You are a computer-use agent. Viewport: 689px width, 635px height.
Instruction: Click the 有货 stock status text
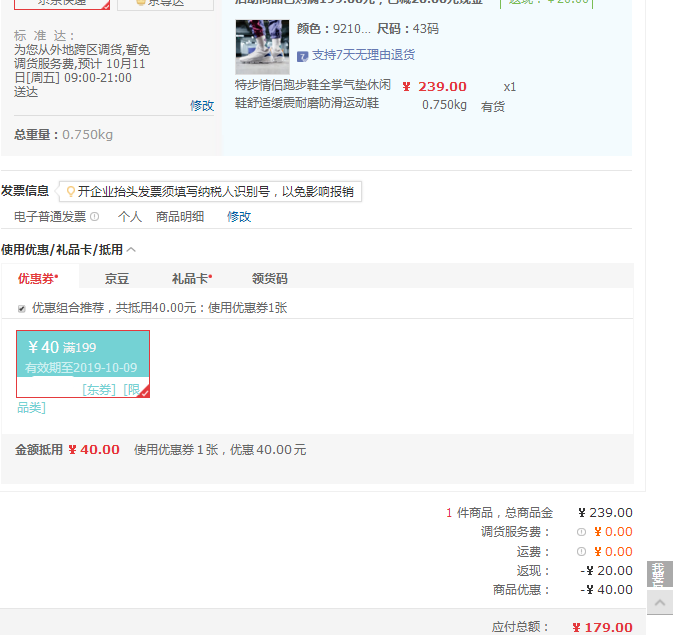pyautogui.click(x=493, y=107)
